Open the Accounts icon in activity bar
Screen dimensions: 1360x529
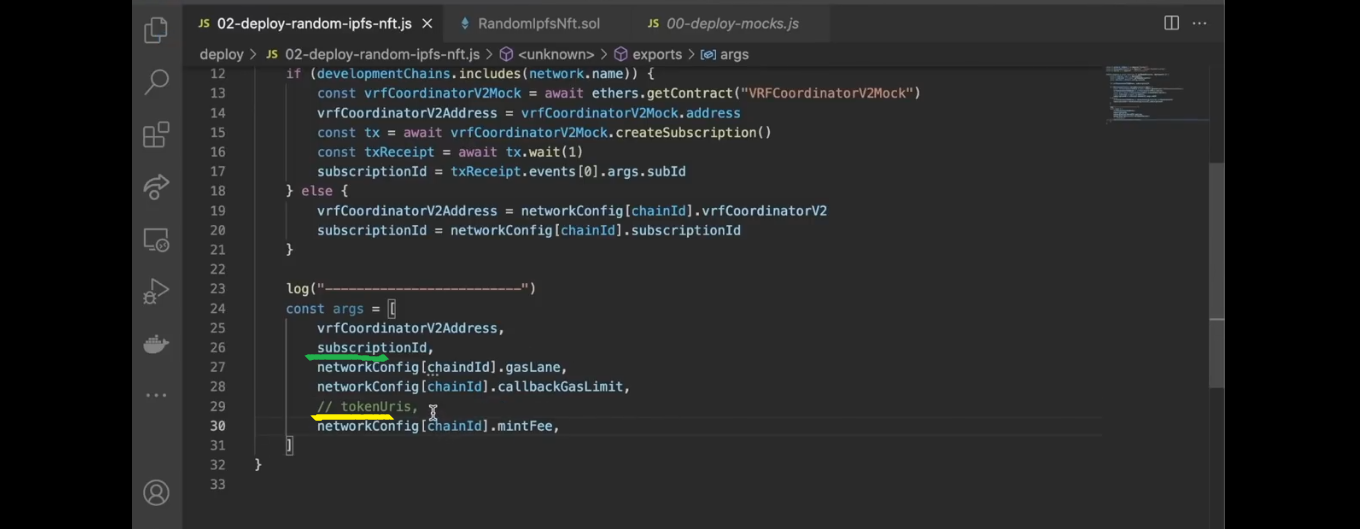156,492
